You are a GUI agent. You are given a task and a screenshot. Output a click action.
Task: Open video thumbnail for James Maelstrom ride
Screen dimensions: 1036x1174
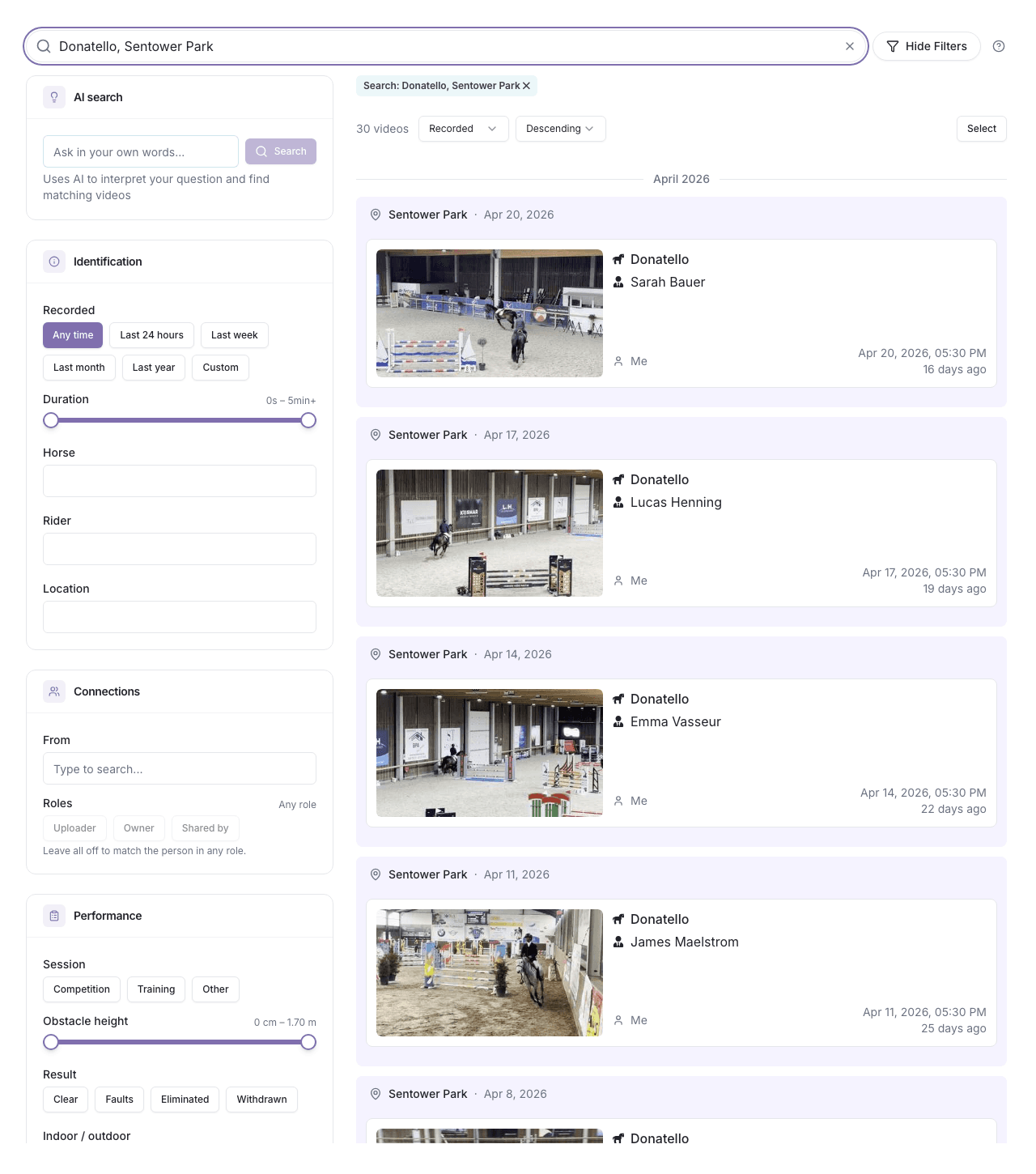click(490, 972)
